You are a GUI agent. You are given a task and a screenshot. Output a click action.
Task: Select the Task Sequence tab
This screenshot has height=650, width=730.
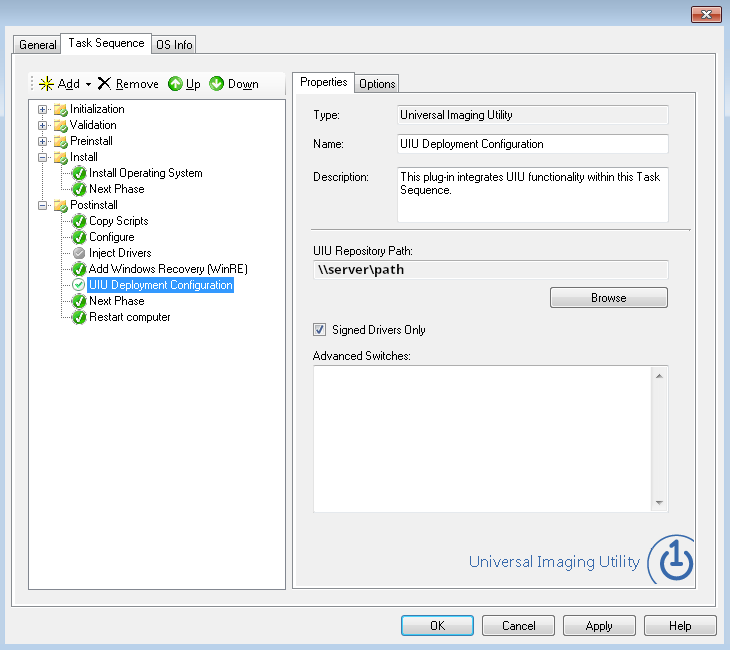click(x=106, y=43)
